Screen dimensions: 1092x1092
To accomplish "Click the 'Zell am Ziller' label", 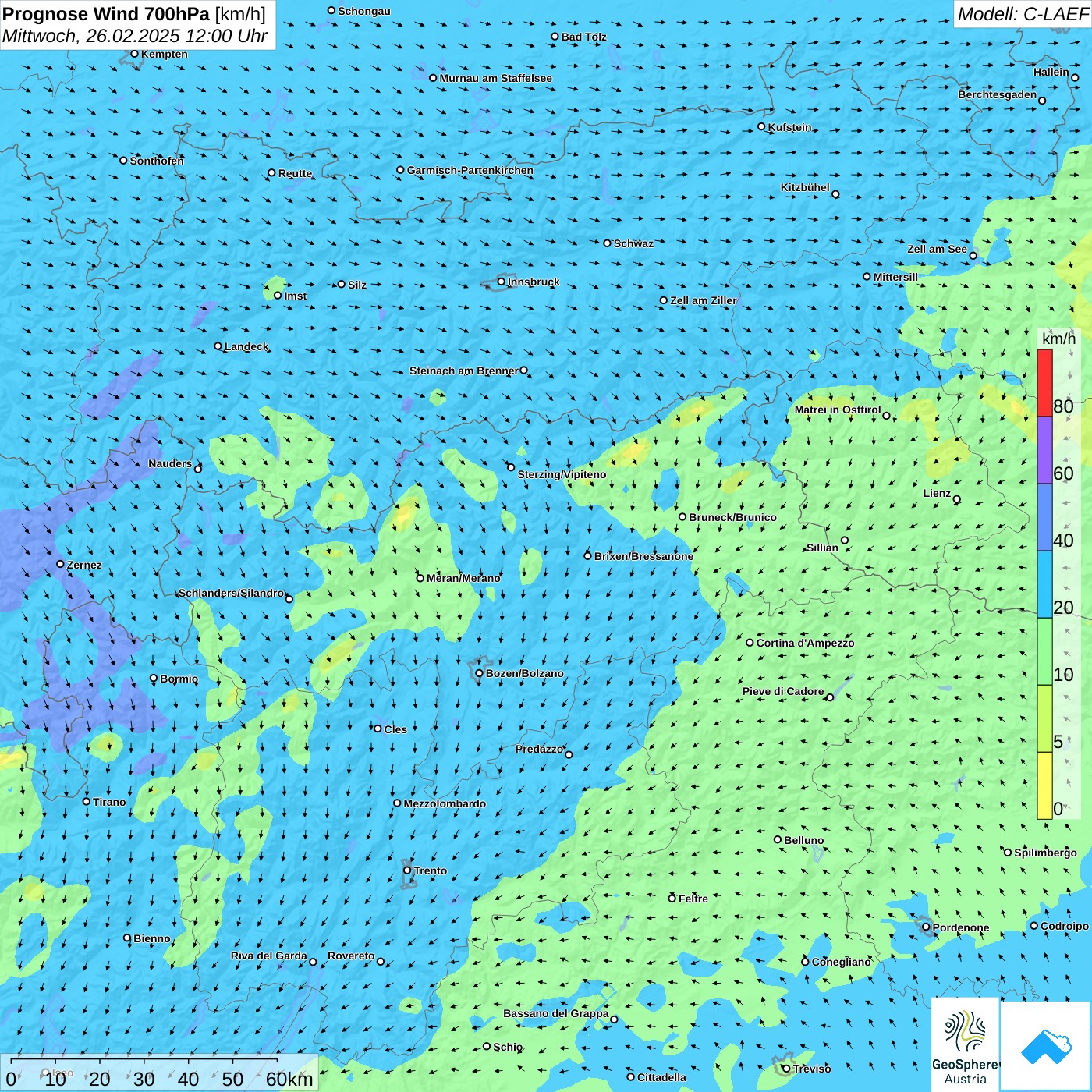I will pyautogui.click(x=704, y=300).
